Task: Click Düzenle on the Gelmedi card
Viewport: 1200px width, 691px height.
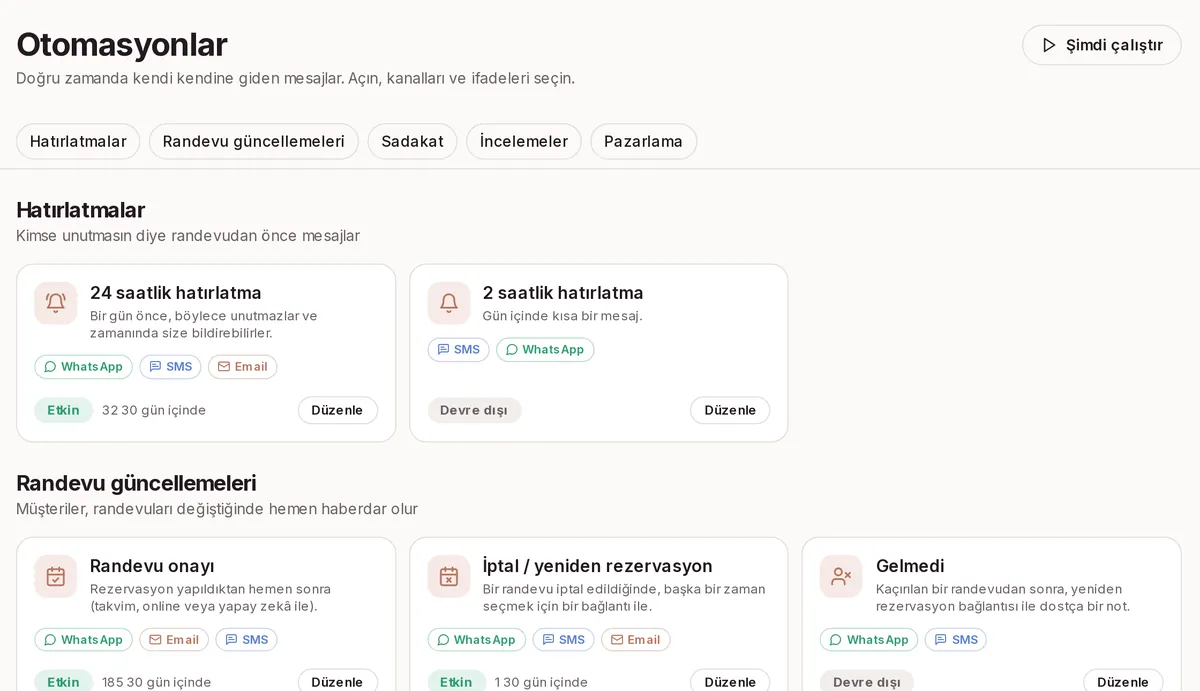Action: point(1123,681)
